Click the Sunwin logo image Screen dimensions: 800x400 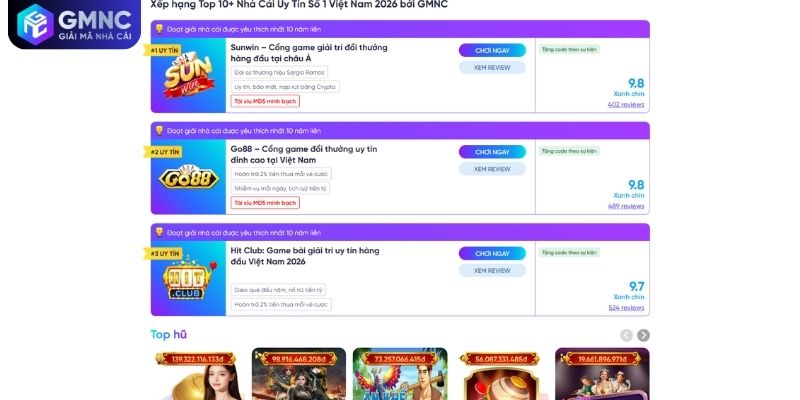tap(188, 77)
